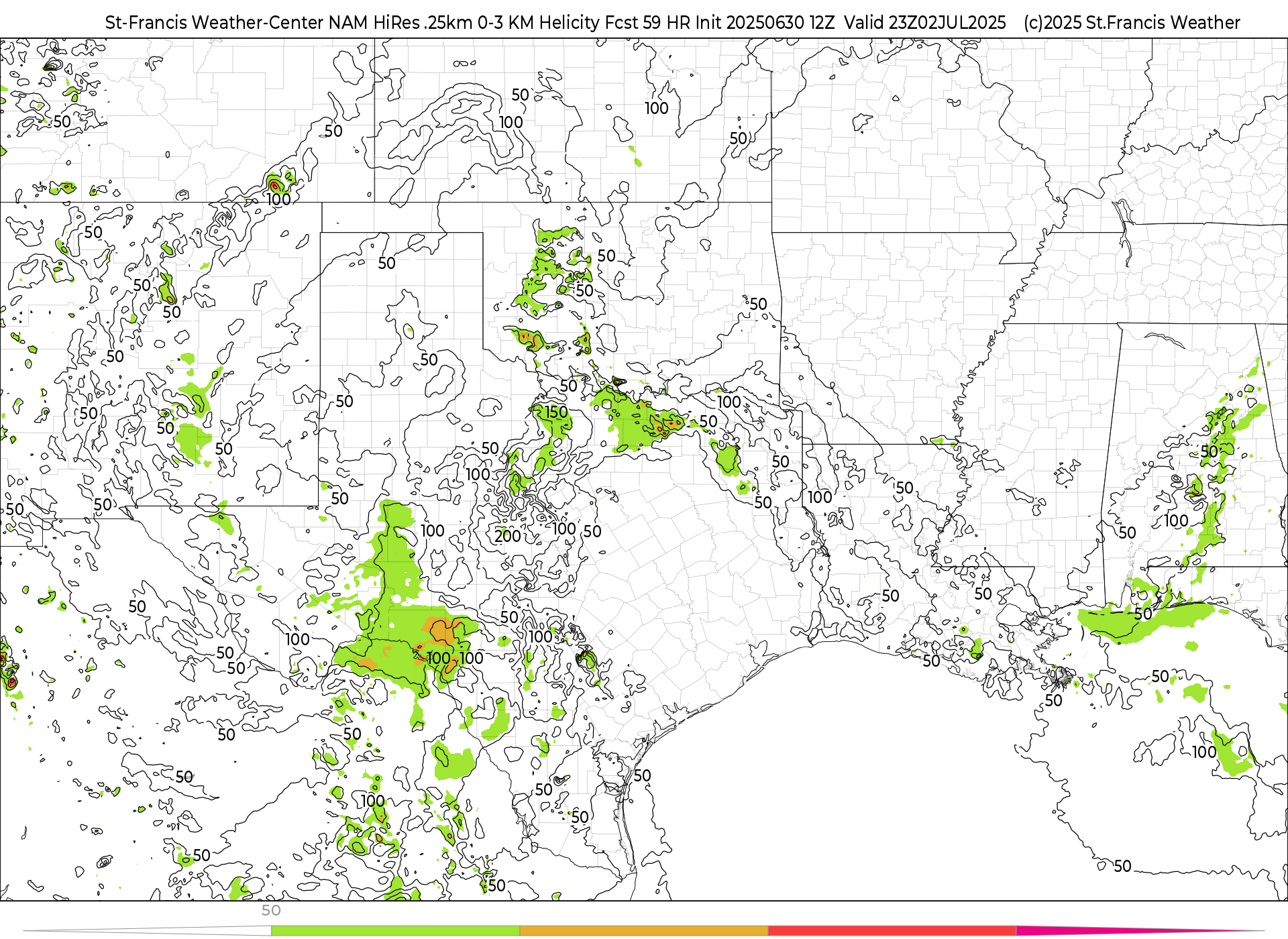This screenshot has height=939, width=1288.
Task: Click the "150" helicity contour label
Action: tap(556, 412)
